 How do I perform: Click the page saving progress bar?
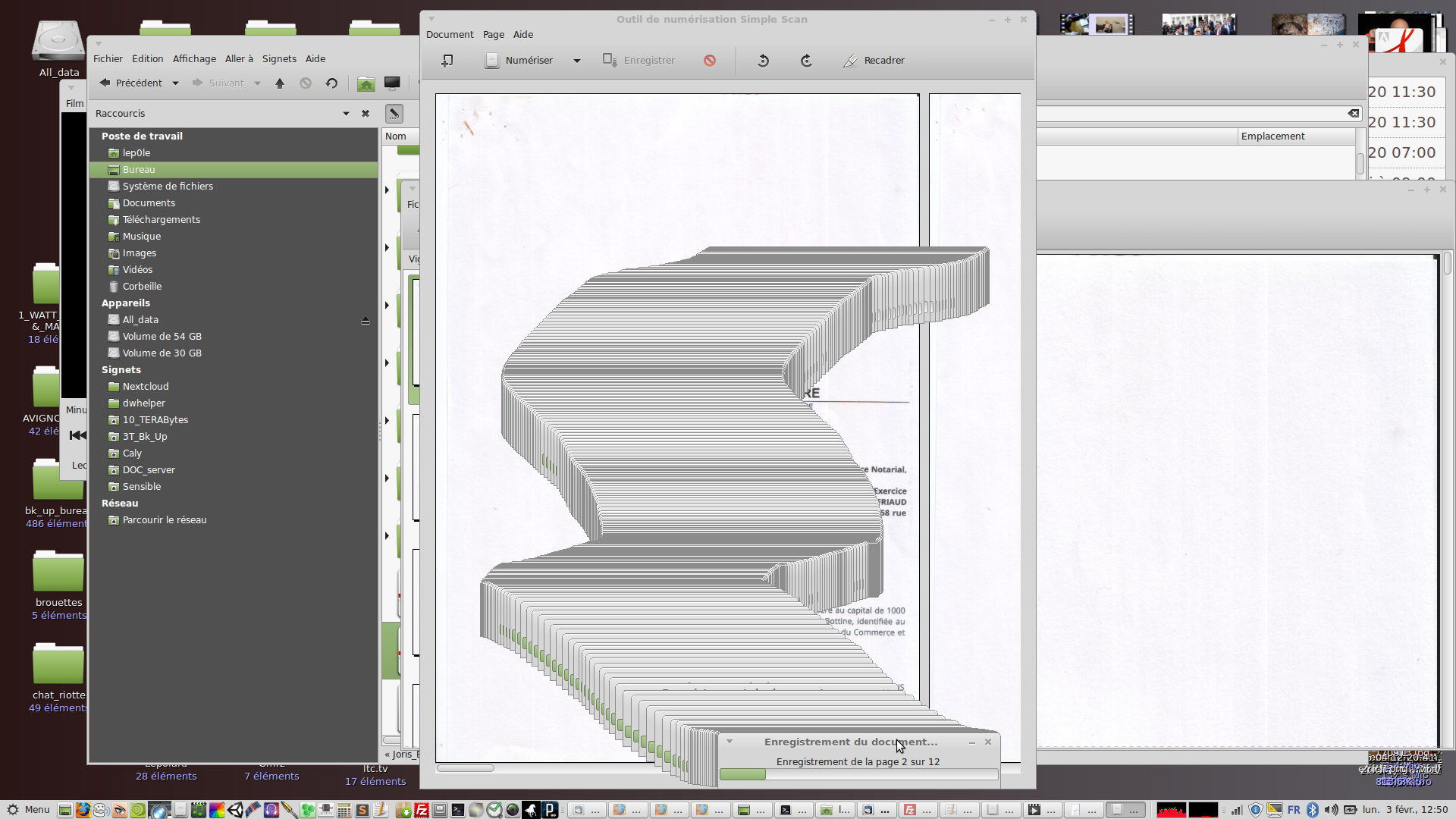coord(858,774)
